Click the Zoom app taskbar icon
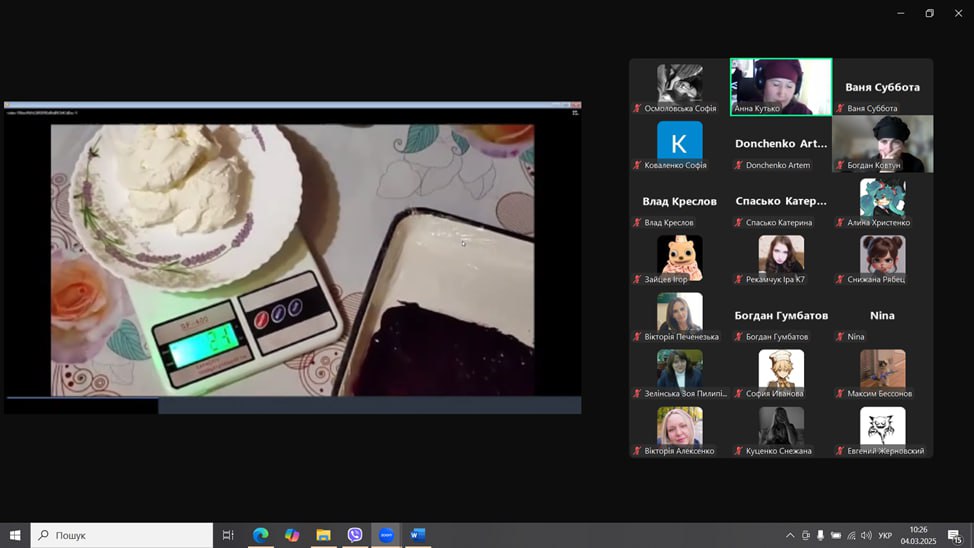The width and height of the screenshot is (974, 548). (x=386, y=535)
